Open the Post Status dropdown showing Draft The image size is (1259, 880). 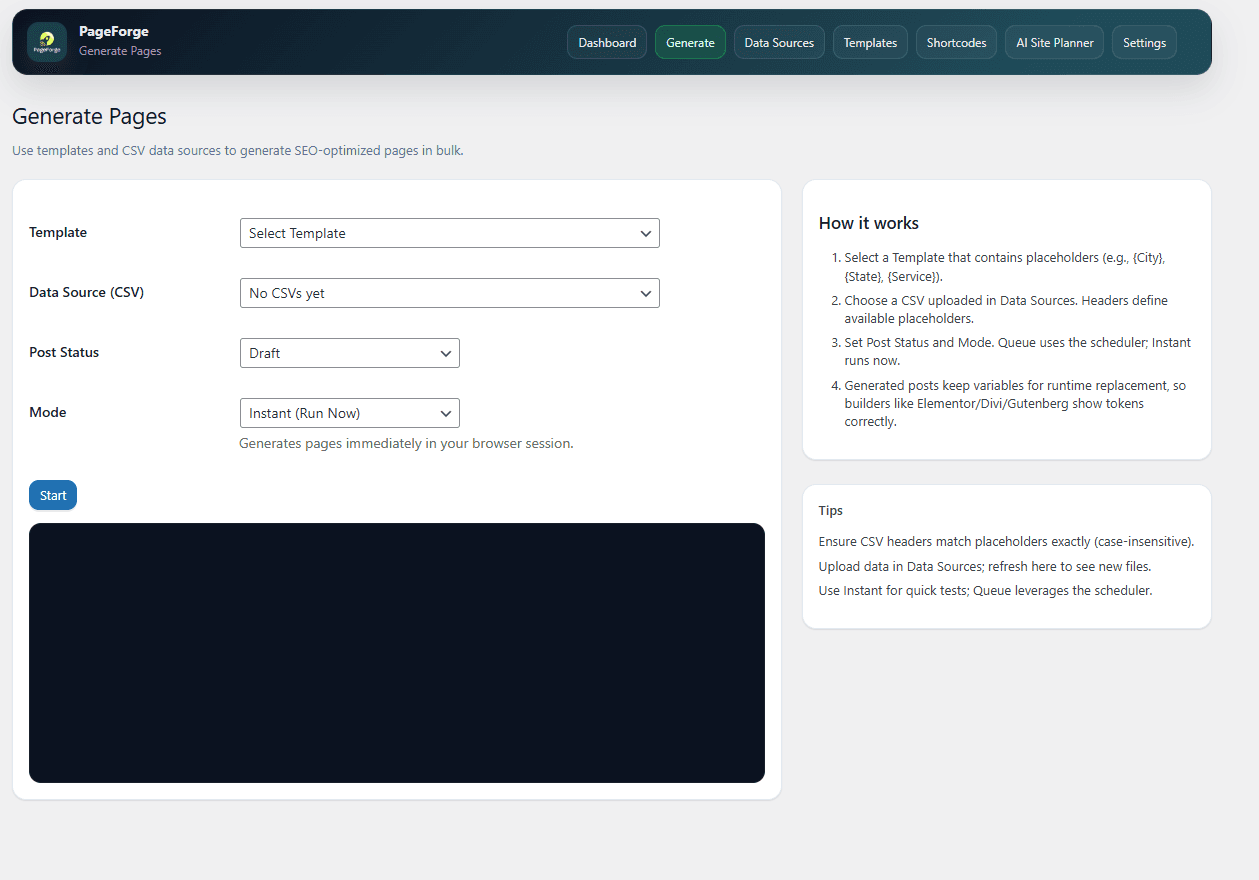click(350, 352)
